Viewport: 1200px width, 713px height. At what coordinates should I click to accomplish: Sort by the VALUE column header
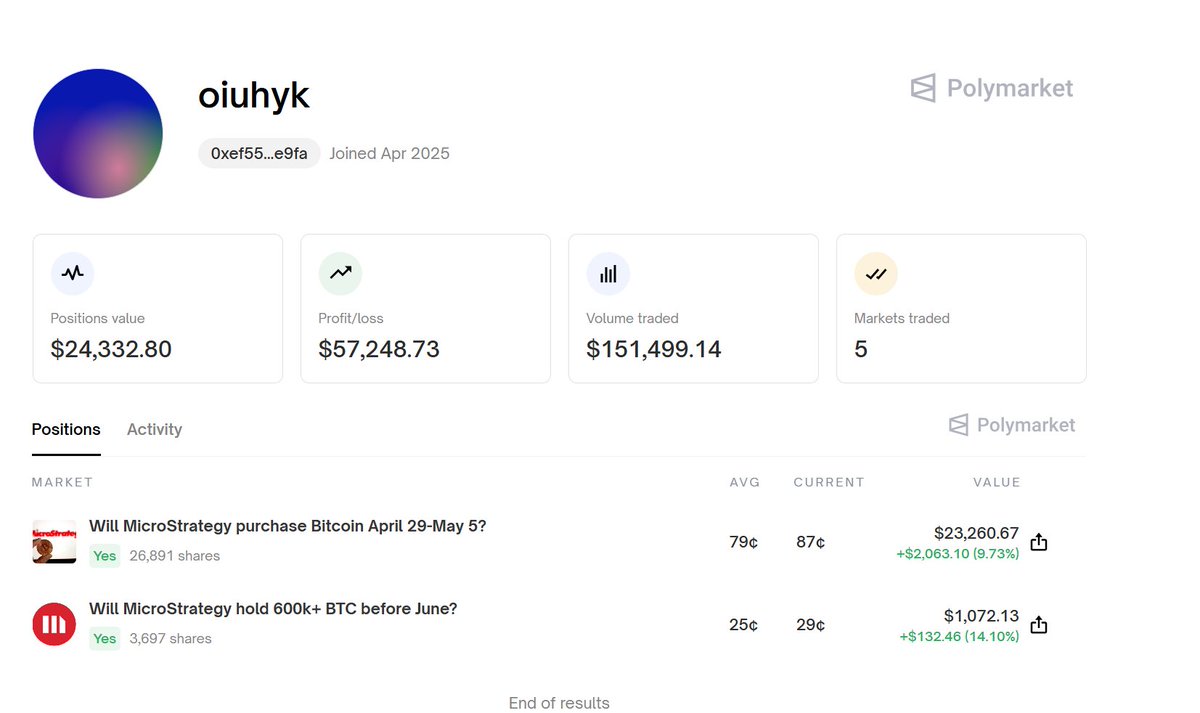click(996, 482)
